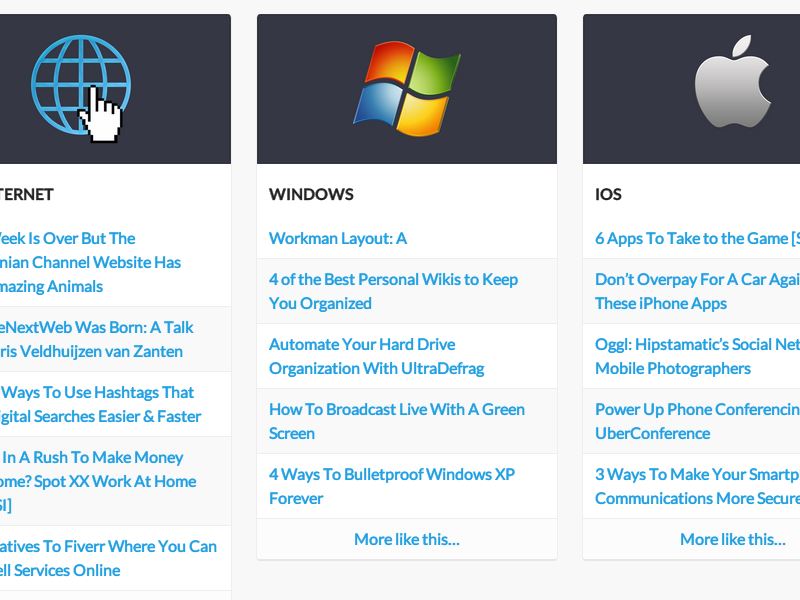This screenshot has width=800, height=600.
Task: Click the Windows logo icon
Action: [407, 88]
